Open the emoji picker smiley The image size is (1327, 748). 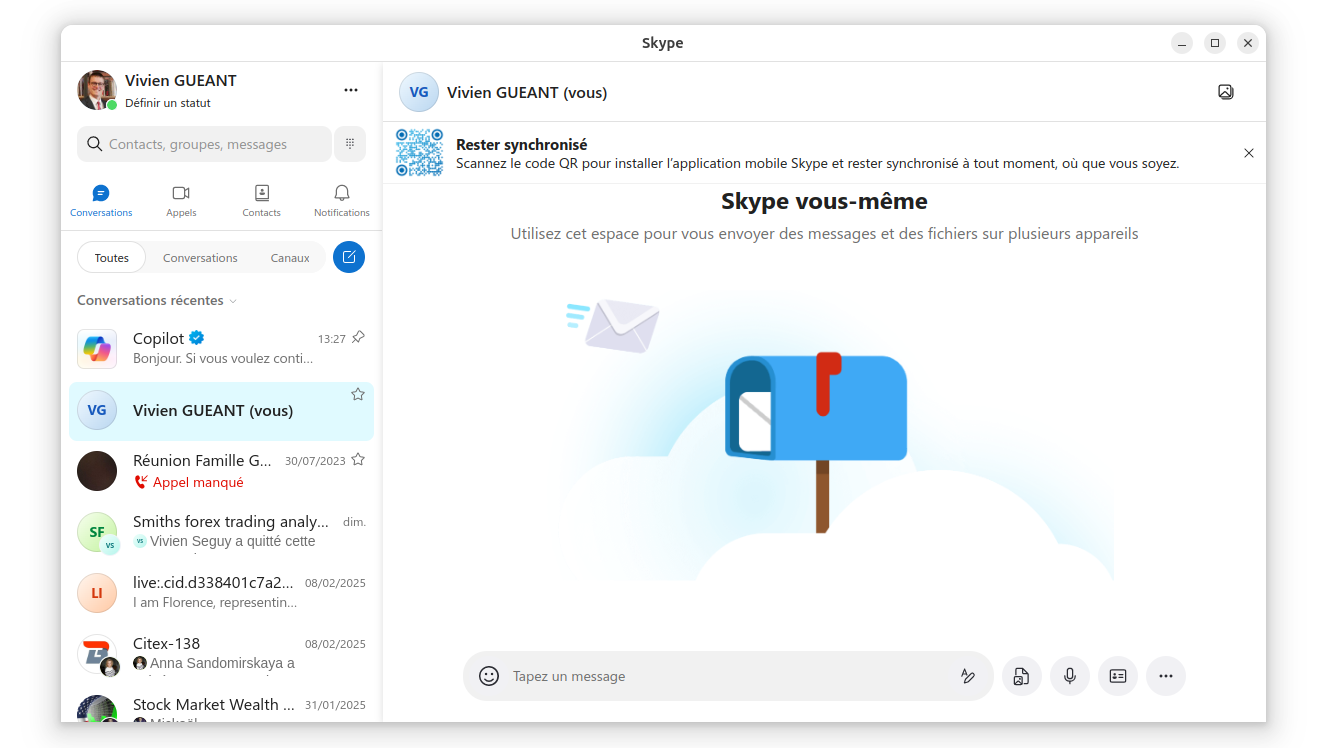tap(489, 676)
